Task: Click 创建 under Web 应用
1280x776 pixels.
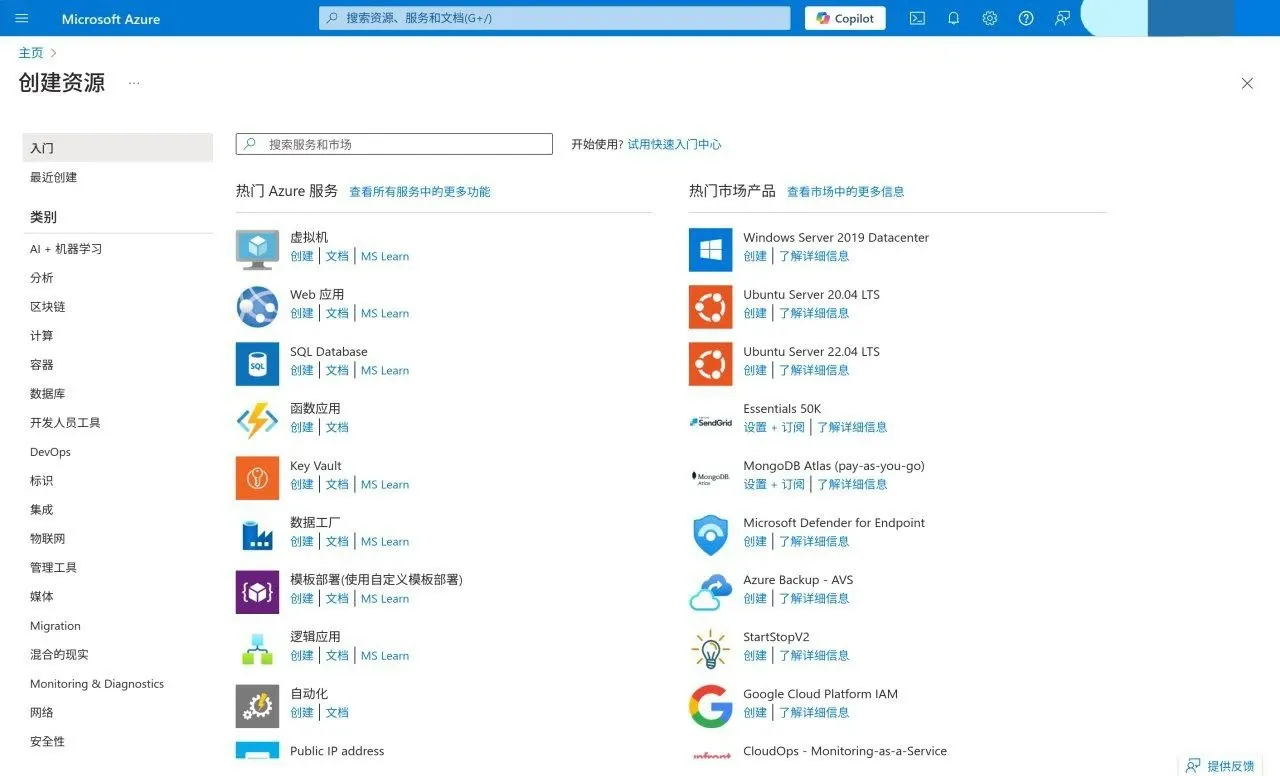Action: 302,313
